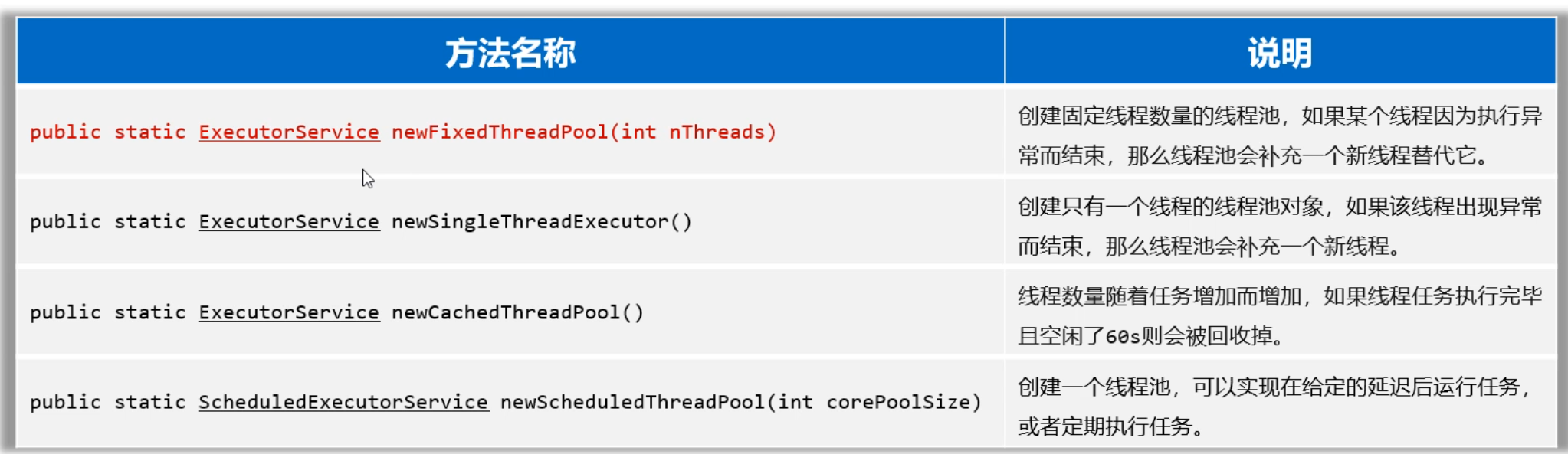Click the nThreads parameter text

pos(717,132)
